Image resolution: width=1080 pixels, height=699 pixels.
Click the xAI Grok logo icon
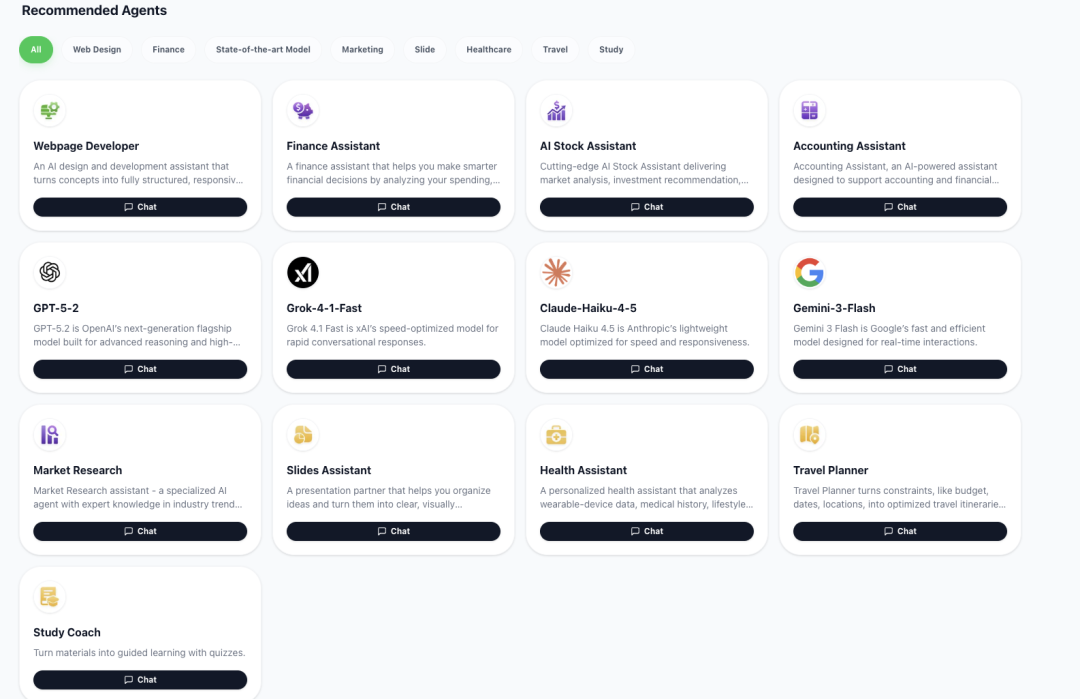pyautogui.click(x=303, y=272)
